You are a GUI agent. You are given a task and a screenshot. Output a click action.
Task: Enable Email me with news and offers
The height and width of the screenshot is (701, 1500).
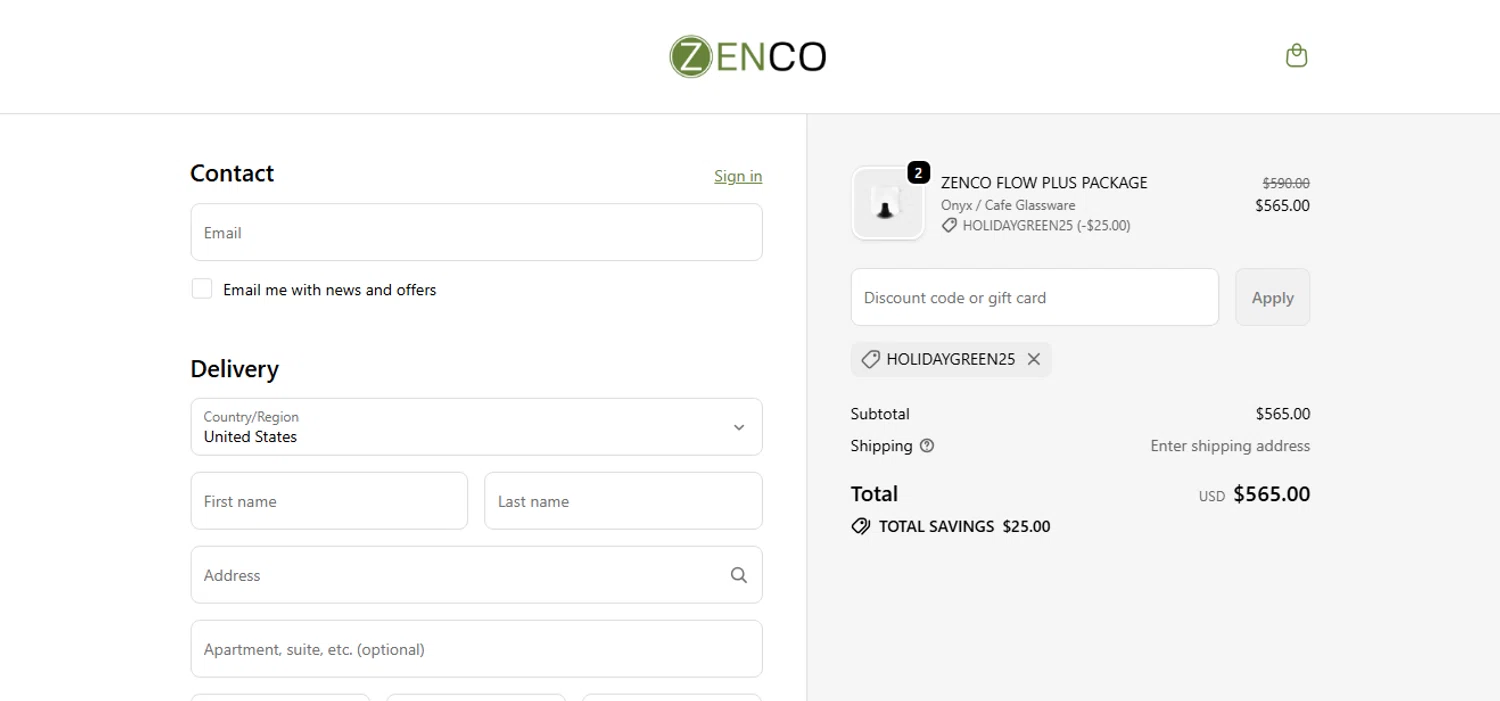(x=202, y=289)
